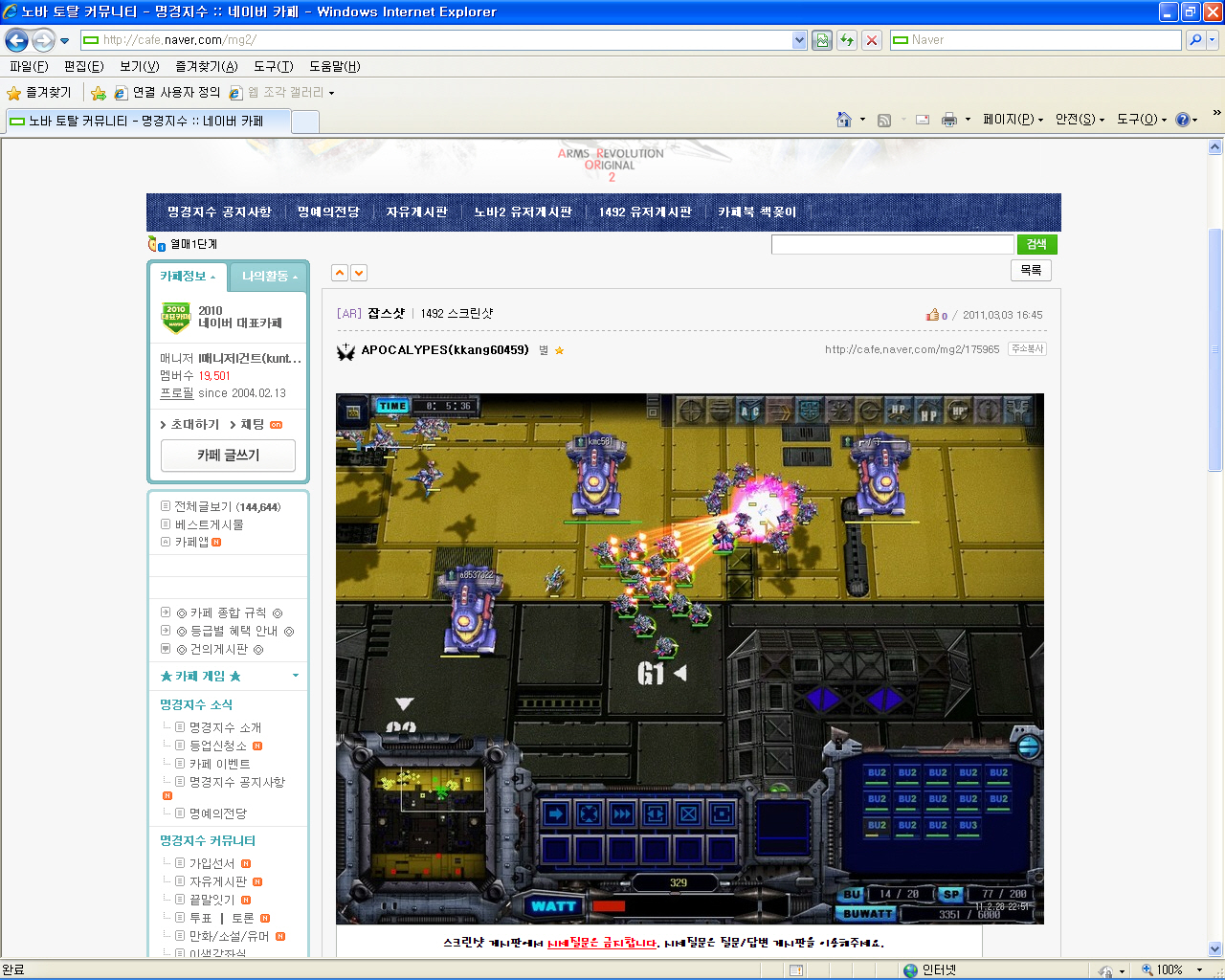Open the 도움말(H) menu
Image resolution: width=1225 pixels, height=980 pixels.
coord(335,66)
